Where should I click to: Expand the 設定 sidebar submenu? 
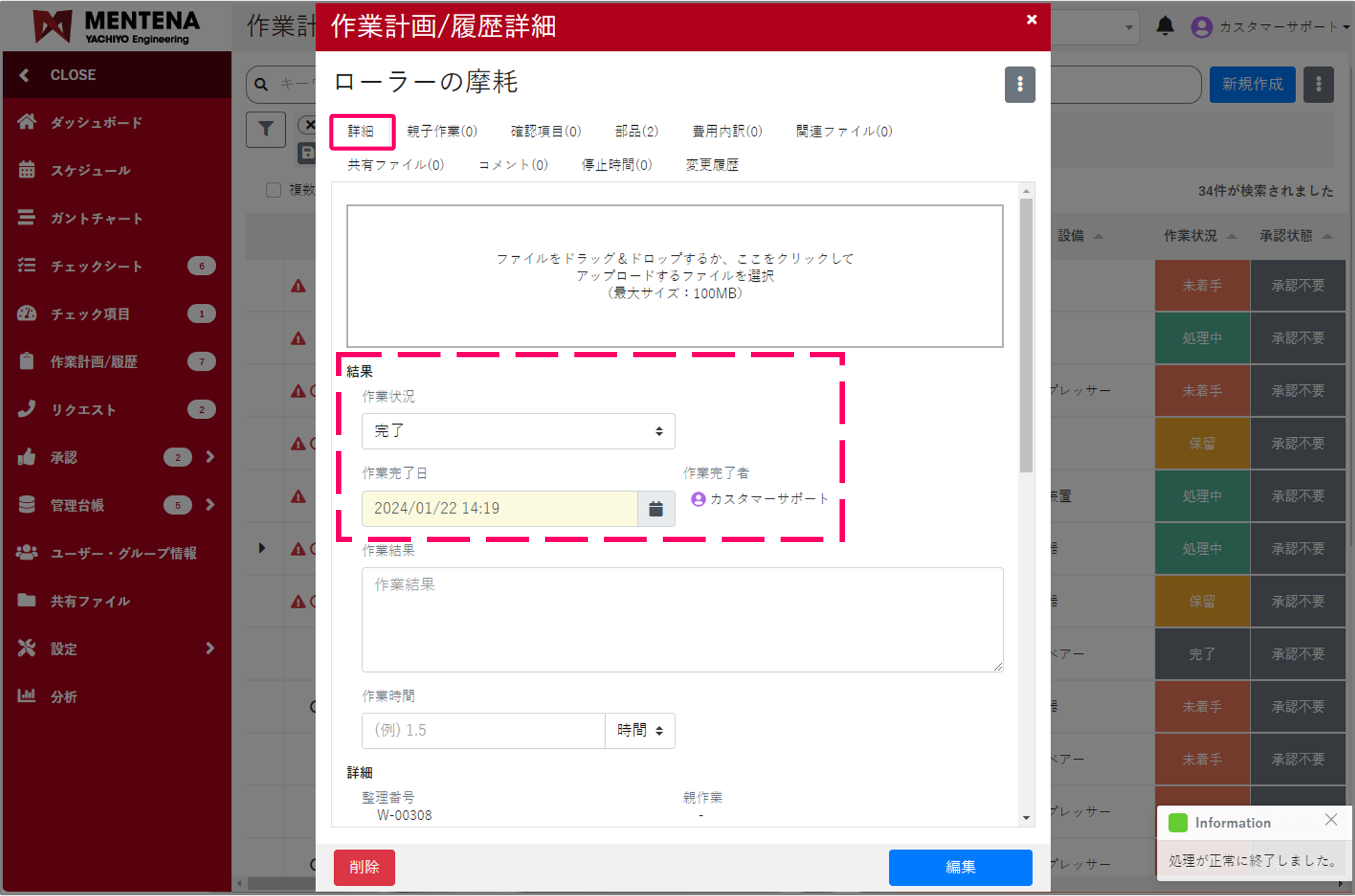point(210,648)
